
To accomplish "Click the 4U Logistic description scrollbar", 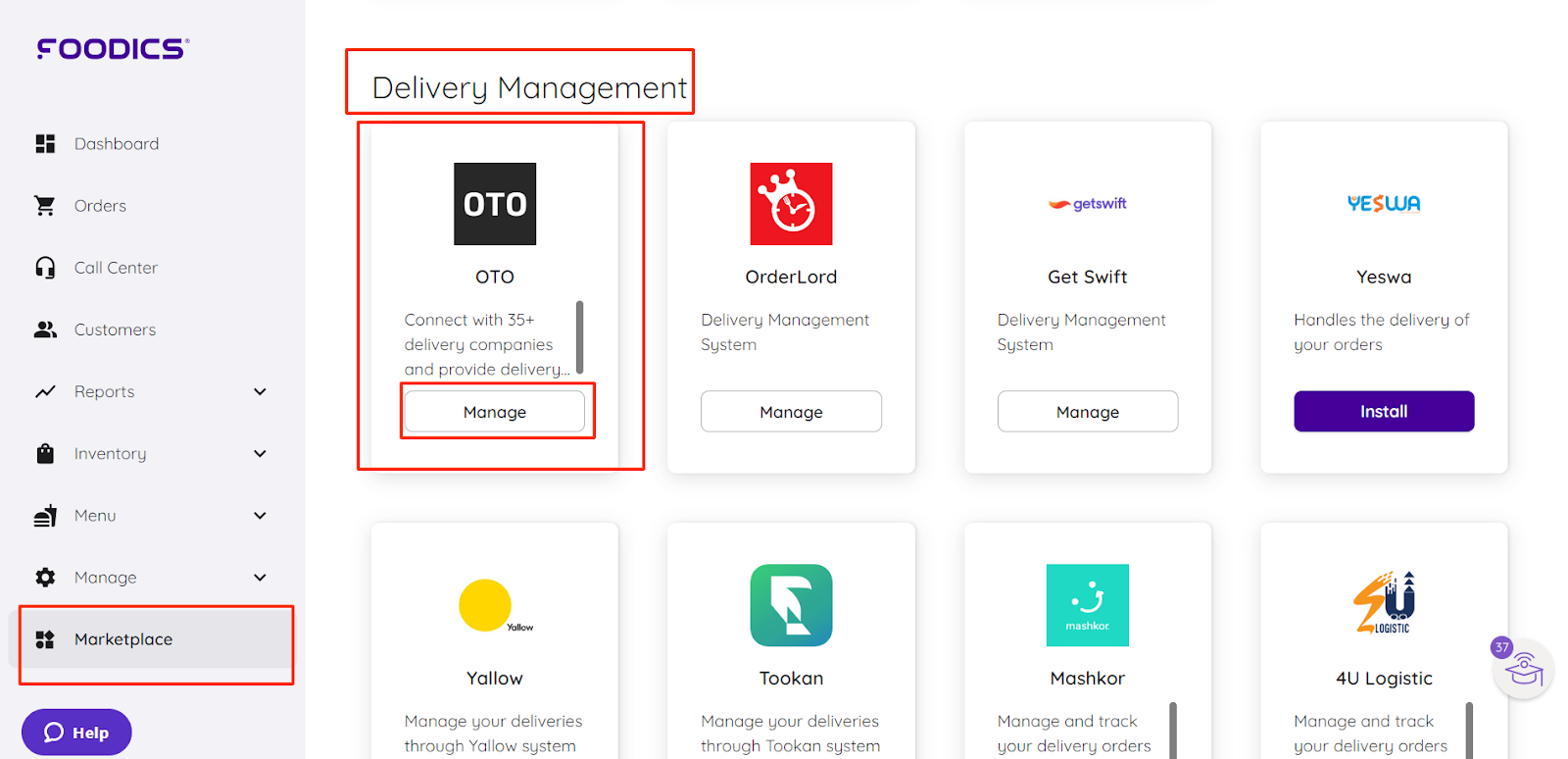I will point(1470,731).
